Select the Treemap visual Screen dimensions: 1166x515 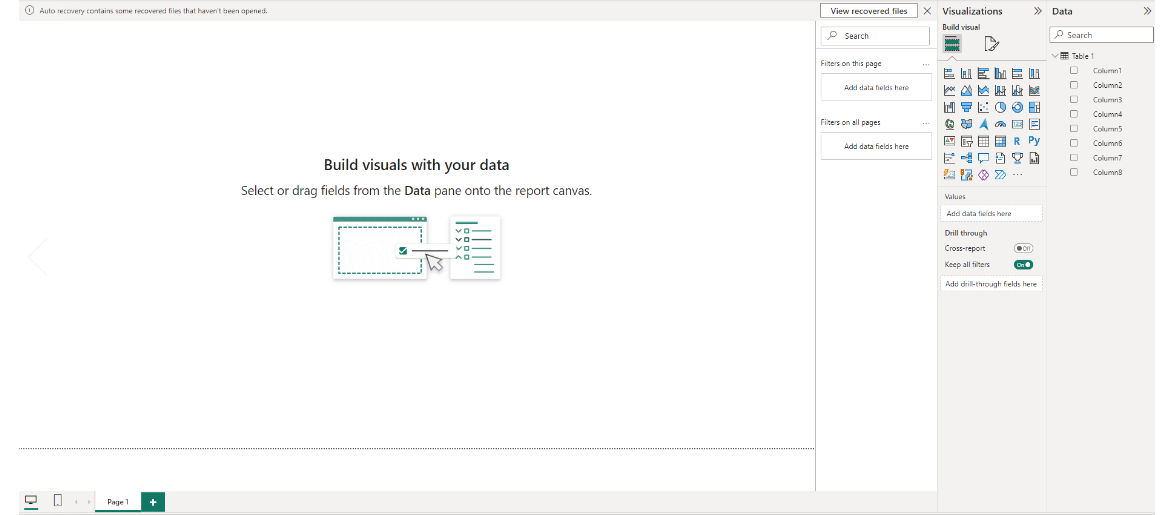[x=1034, y=107]
